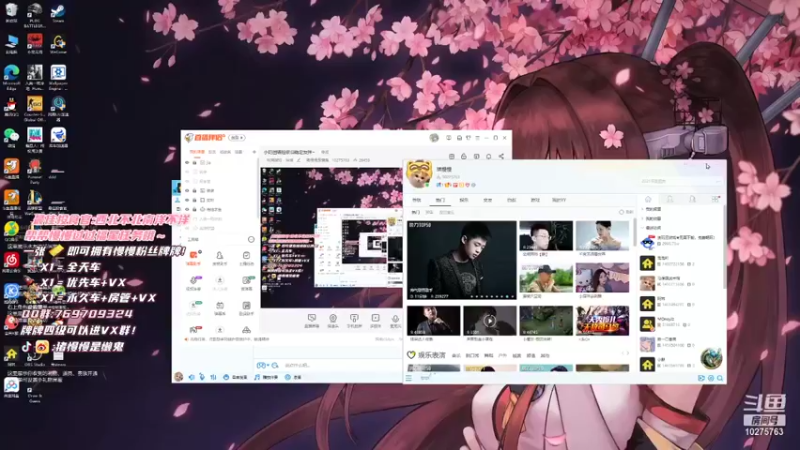The width and height of the screenshot is (800, 450).
Task: Click the play-box icon below stream preview
Action: pos(376,320)
